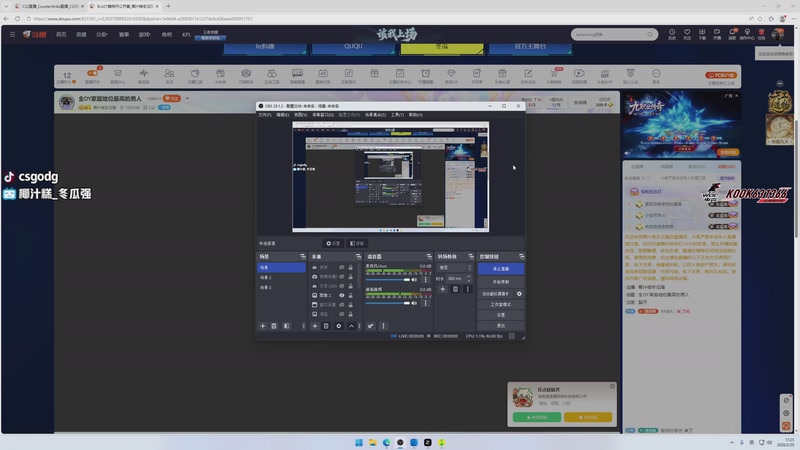
Task: Add a scene transition with plus icon
Action: 443,289
